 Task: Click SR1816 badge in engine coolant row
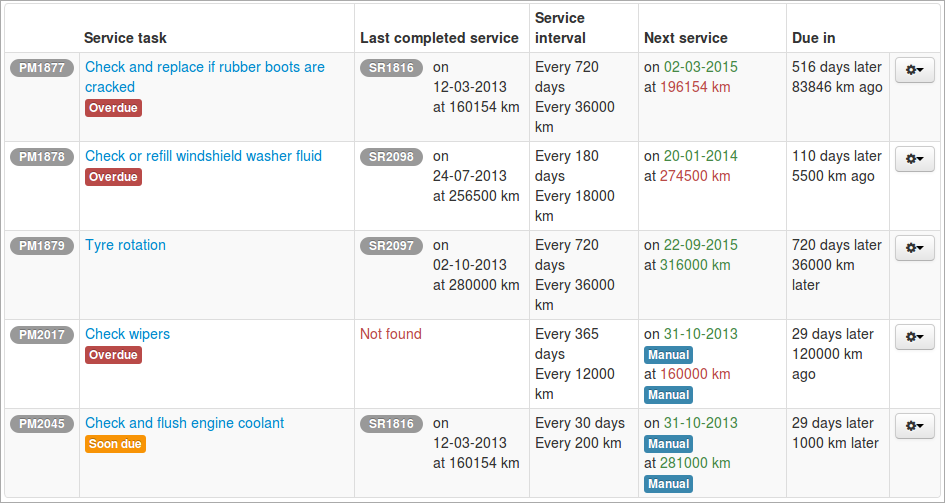(x=392, y=423)
